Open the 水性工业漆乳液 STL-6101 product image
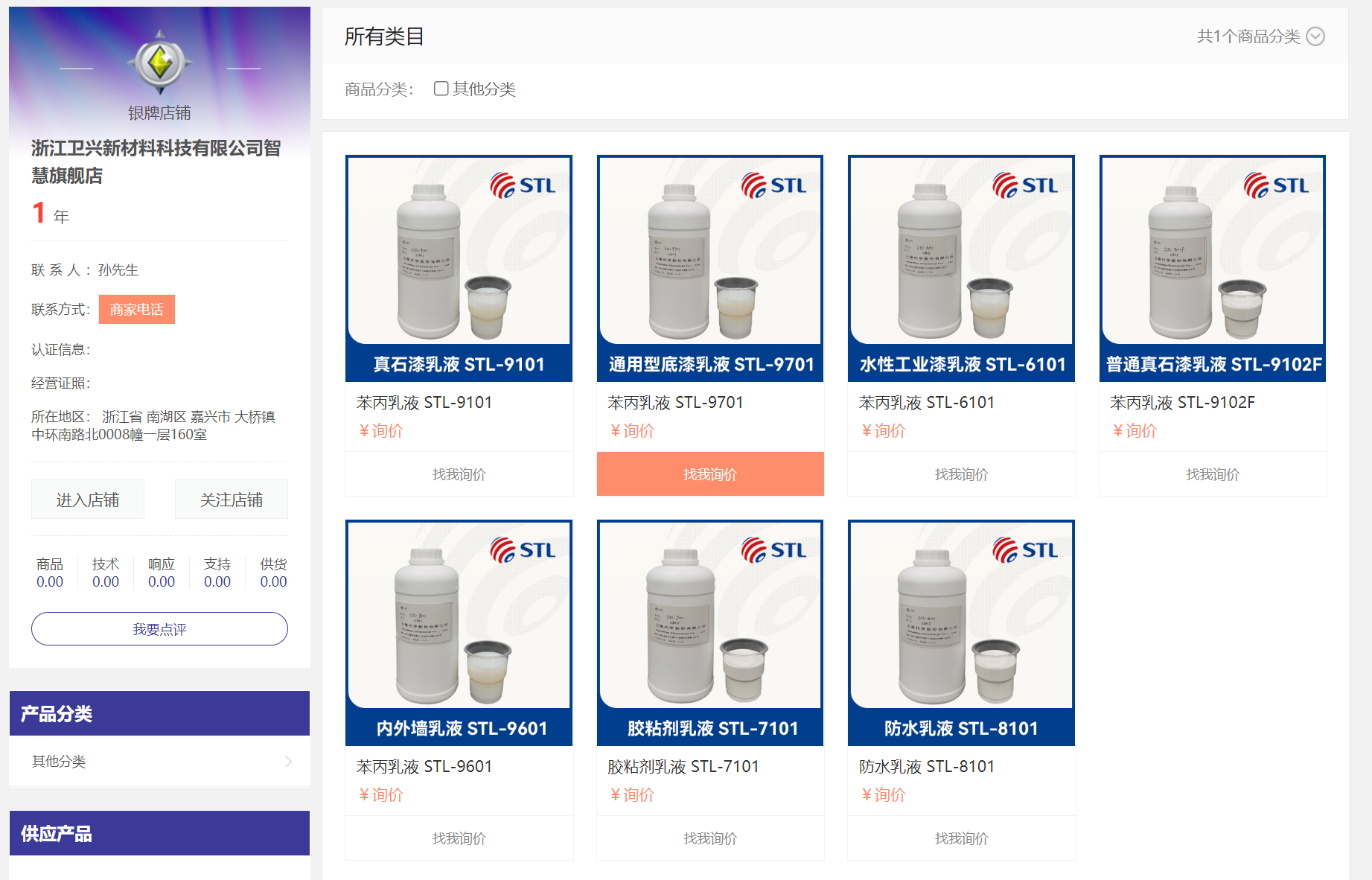 point(961,268)
